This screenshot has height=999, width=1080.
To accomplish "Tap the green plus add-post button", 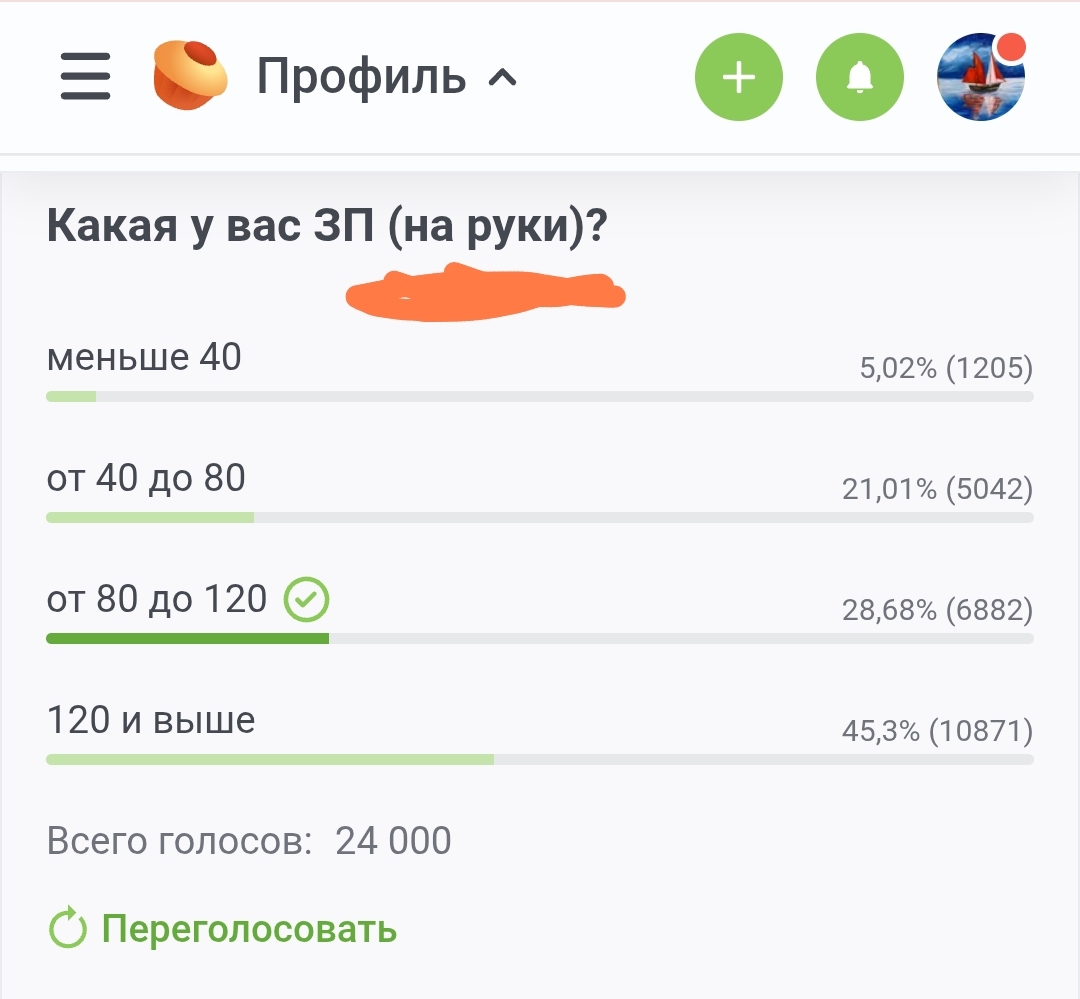I will pos(739,76).
